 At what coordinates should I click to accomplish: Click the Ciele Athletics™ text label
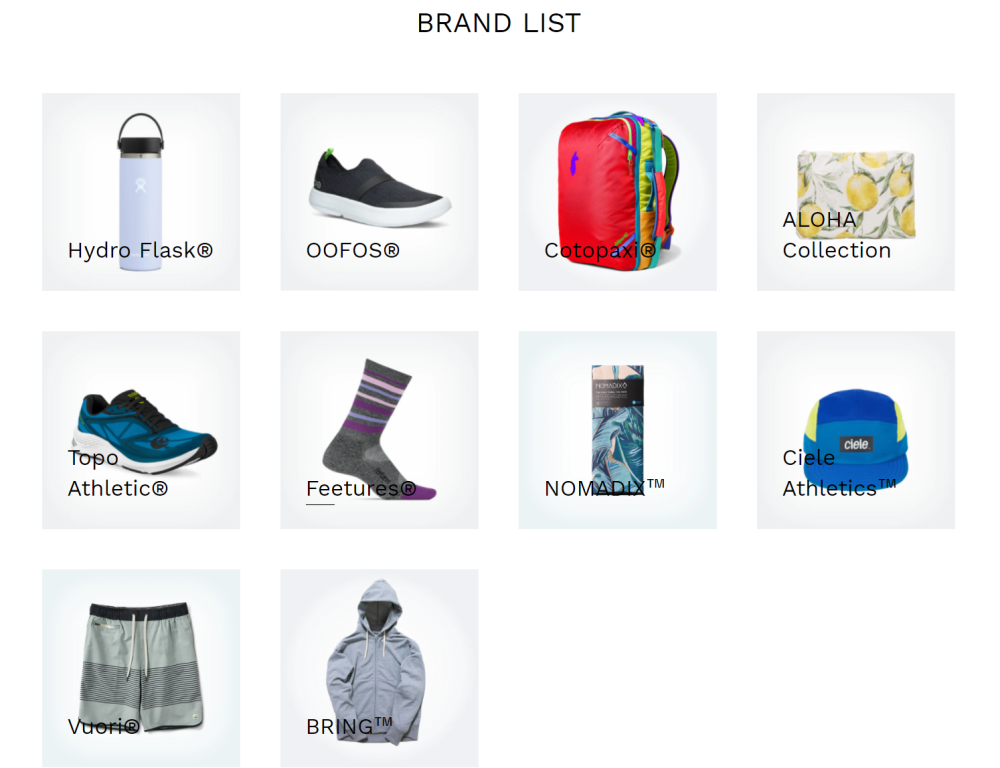(x=839, y=473)
